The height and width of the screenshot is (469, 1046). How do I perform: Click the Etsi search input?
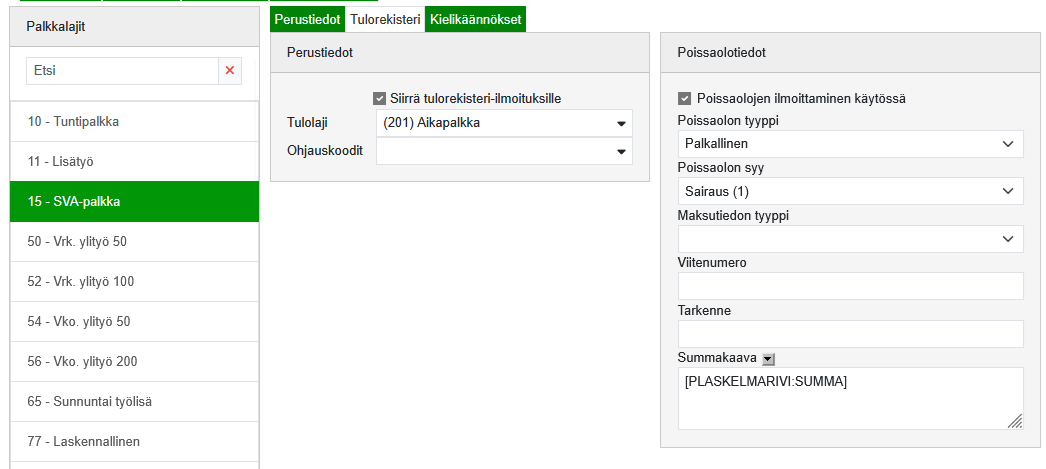(x=121, y=70)
